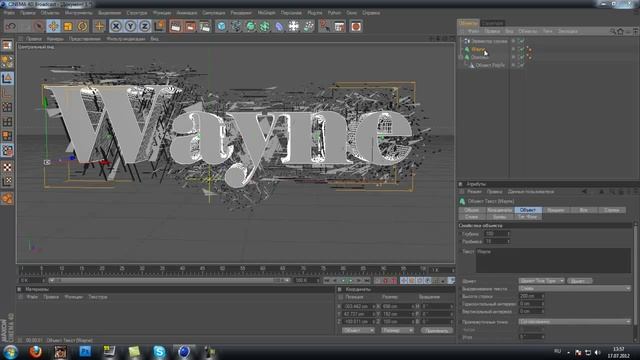Click the bottom orange icon in left palette
Screen dimensions: 640x360
pos(7,199)
